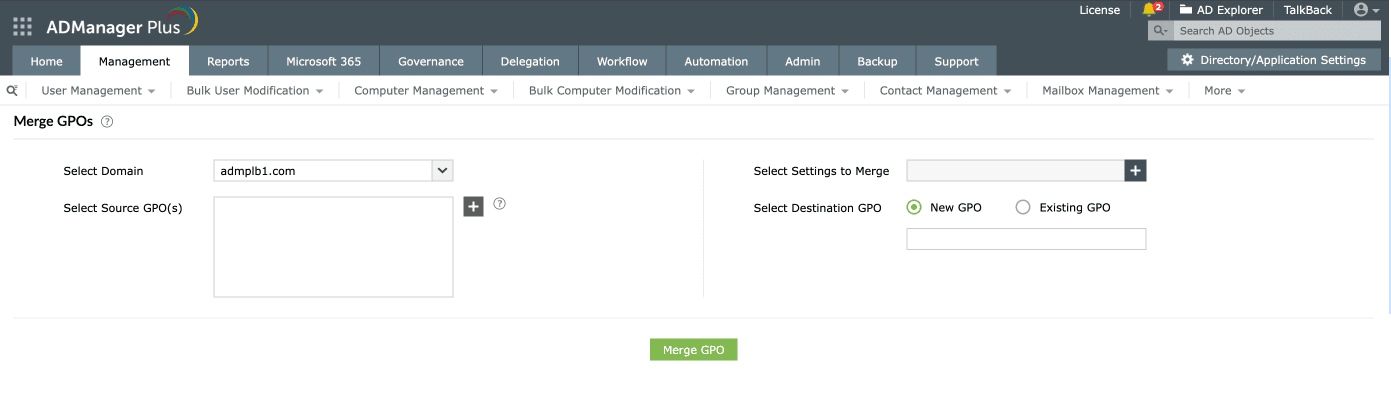The width and height of the screenshot is (1391, 410).
Task: Select the New GPO radio button
Action: 914,208
